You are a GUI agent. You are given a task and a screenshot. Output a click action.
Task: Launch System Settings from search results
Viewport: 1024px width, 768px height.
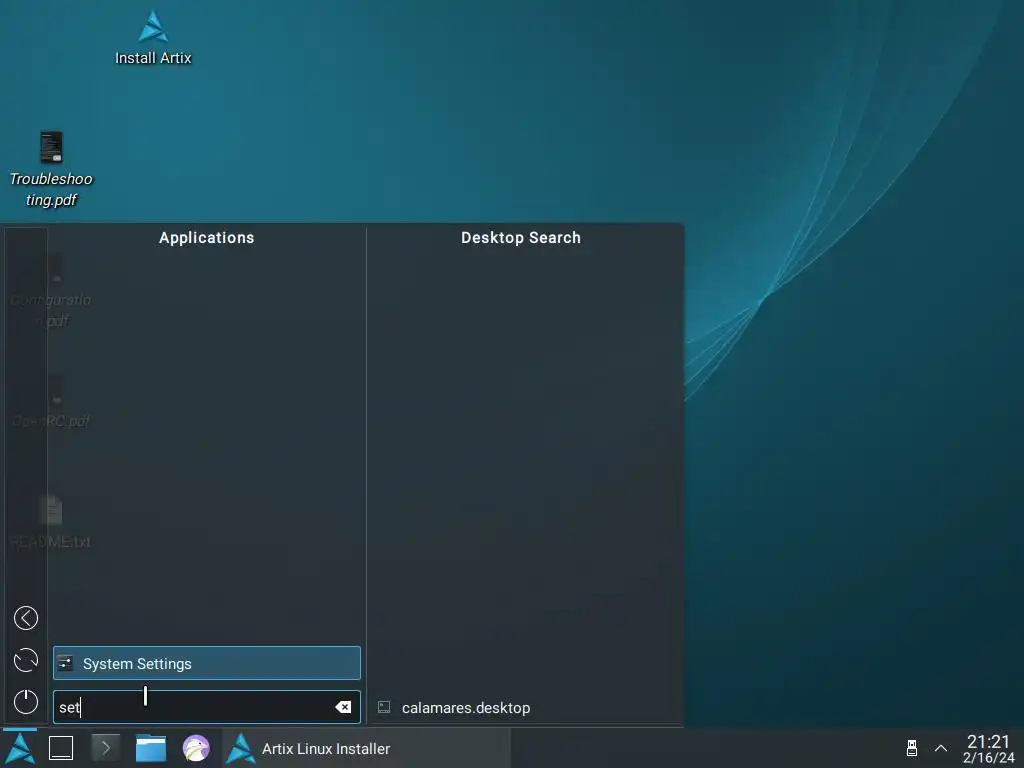coord(206,663)
